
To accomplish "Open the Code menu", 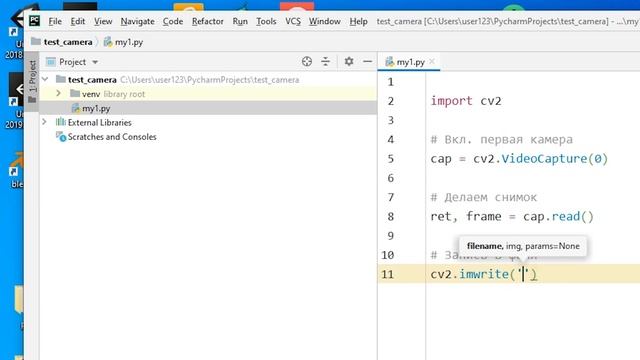I will coord(173,21).
